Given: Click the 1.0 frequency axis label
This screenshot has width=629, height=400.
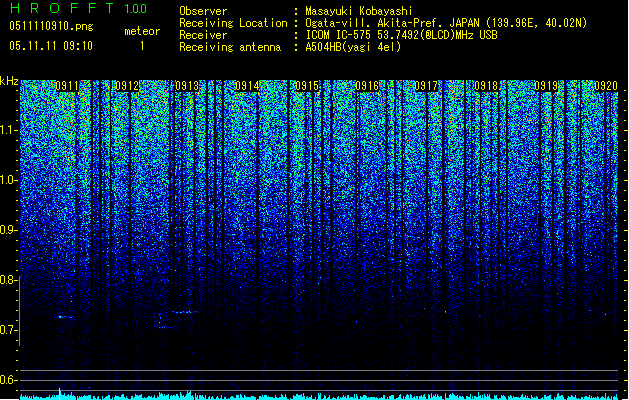Looking at the screenshot, I should click(9, 180).
